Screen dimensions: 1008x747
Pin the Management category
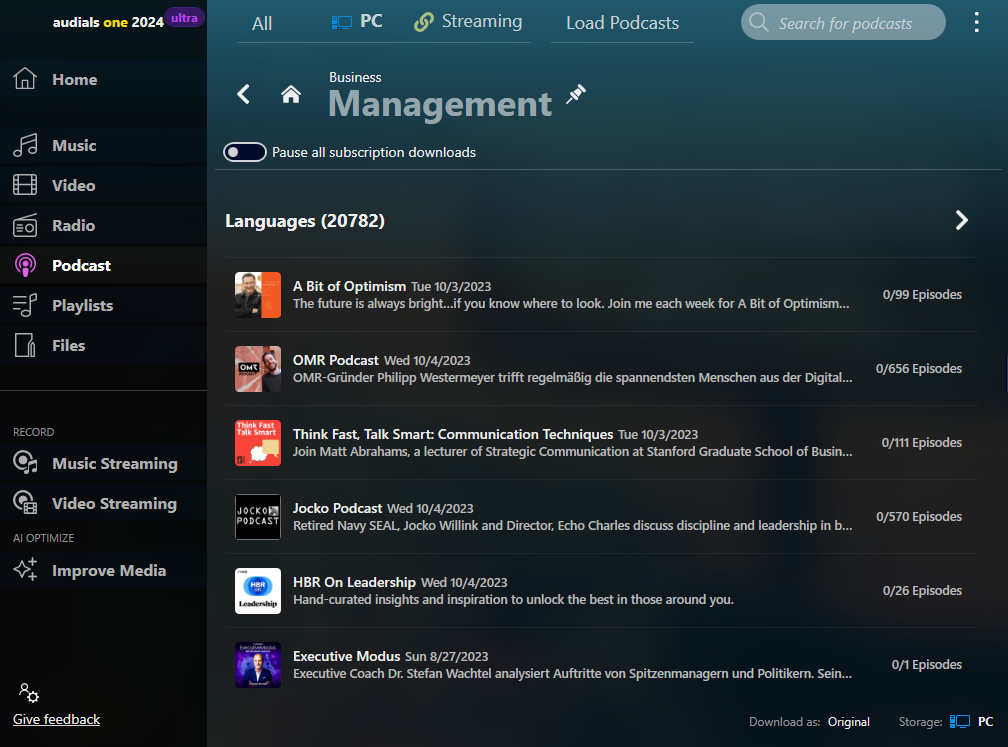pyautogui.click(x=576, y=94)
